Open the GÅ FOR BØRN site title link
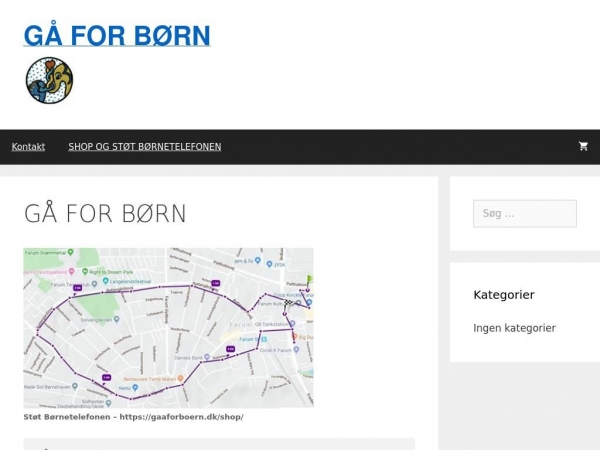Viewport: 600px width, 450px height. [x=117, y=35]
